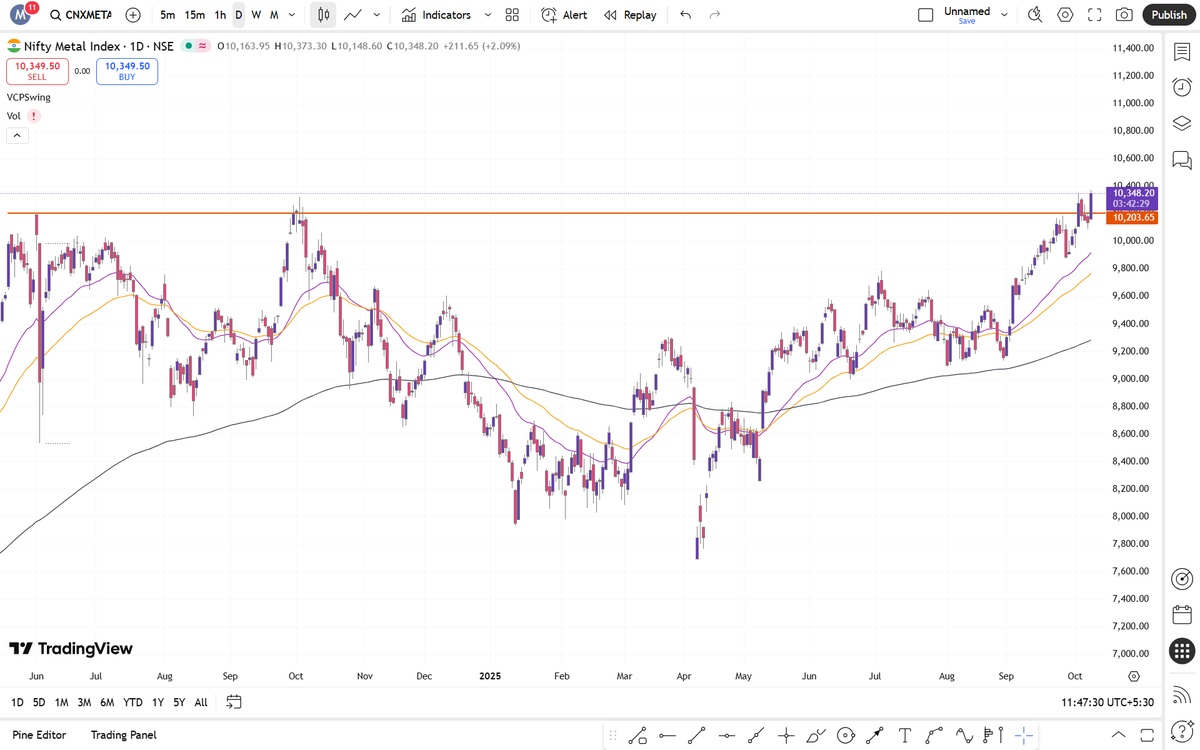Expand the bottom panel chevron

tap(1118, 735)
